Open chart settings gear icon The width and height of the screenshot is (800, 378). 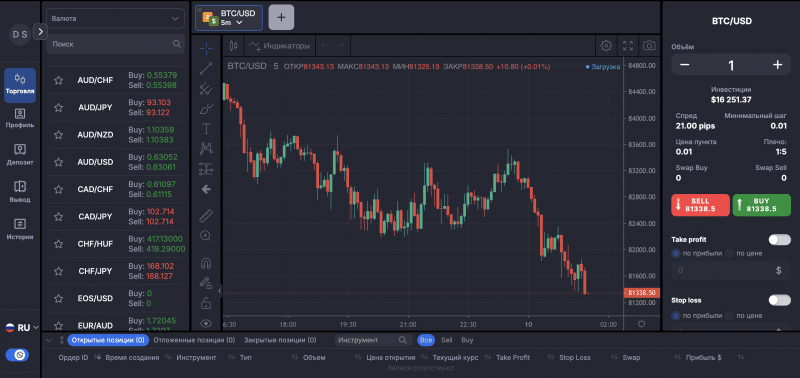click(606, 46)
